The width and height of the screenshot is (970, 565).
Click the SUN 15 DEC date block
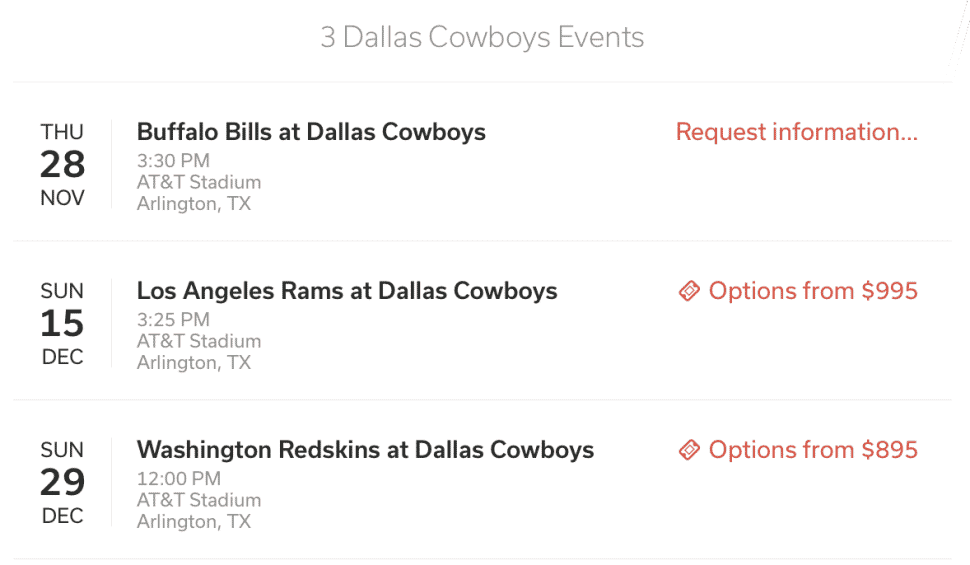point(62,324)
